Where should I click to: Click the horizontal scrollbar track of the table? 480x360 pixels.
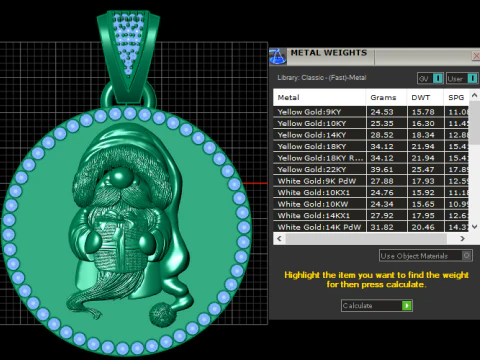[x=366, y=239]
